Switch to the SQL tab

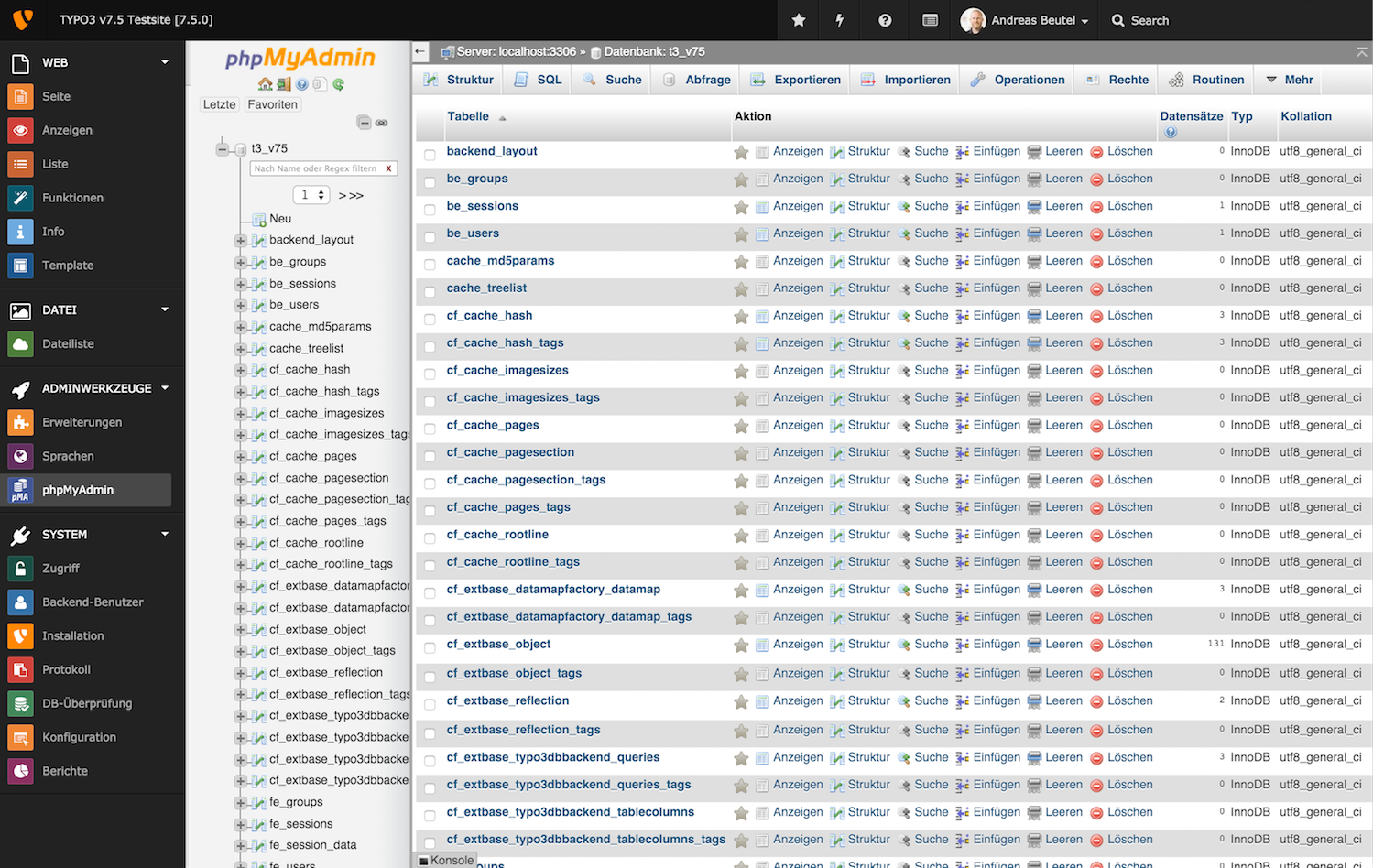tap(539, 80)
